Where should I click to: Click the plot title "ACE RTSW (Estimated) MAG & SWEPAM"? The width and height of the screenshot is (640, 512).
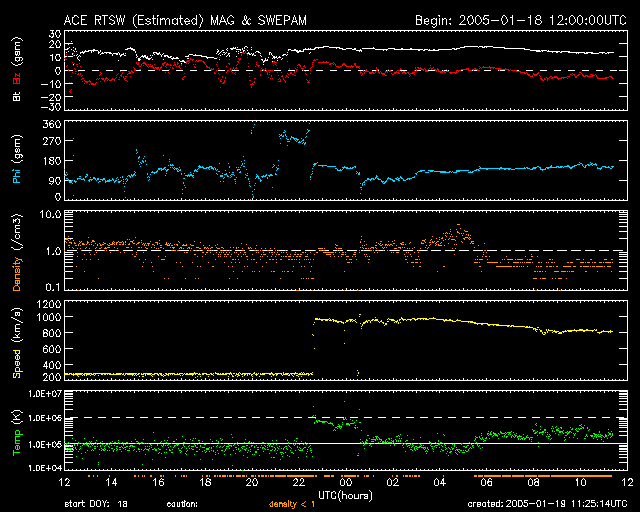(185, 20)
